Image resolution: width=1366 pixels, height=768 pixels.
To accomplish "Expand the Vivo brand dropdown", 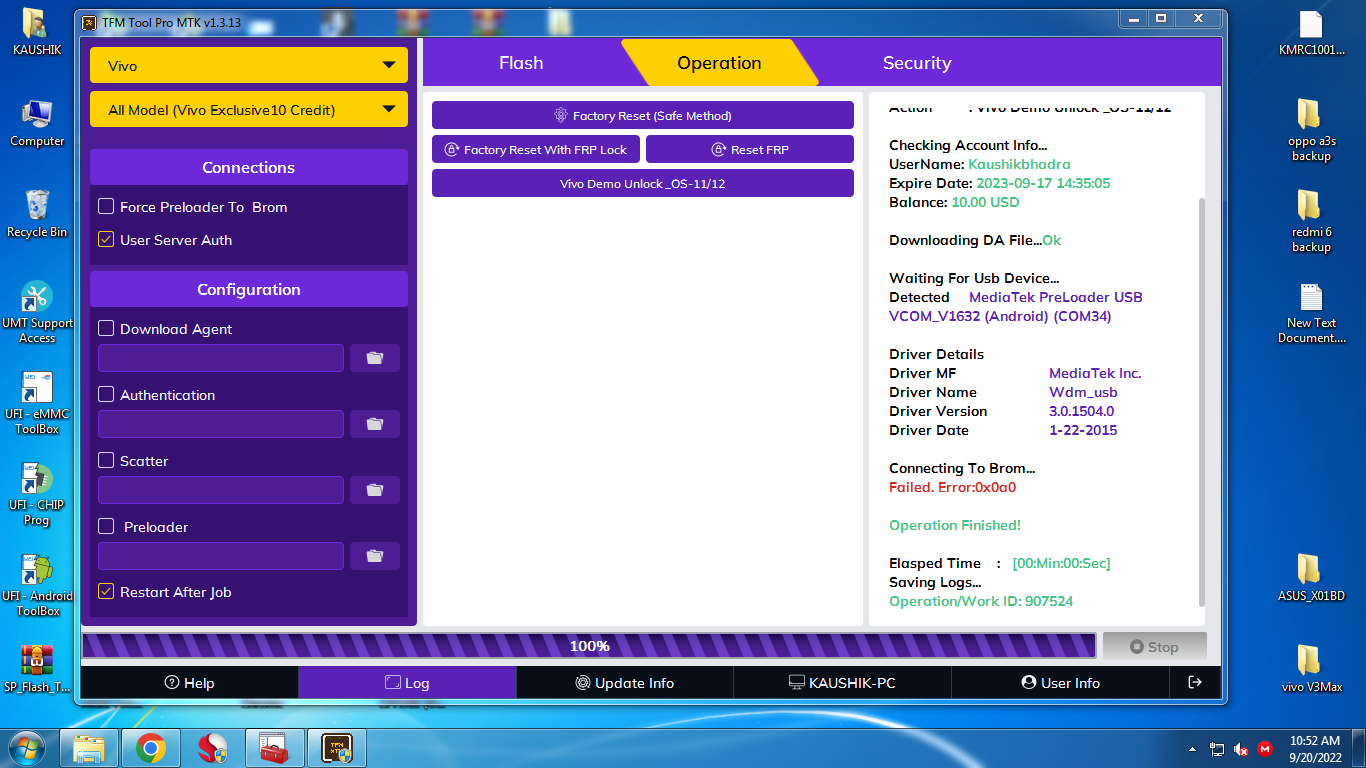I will point(249,65).
